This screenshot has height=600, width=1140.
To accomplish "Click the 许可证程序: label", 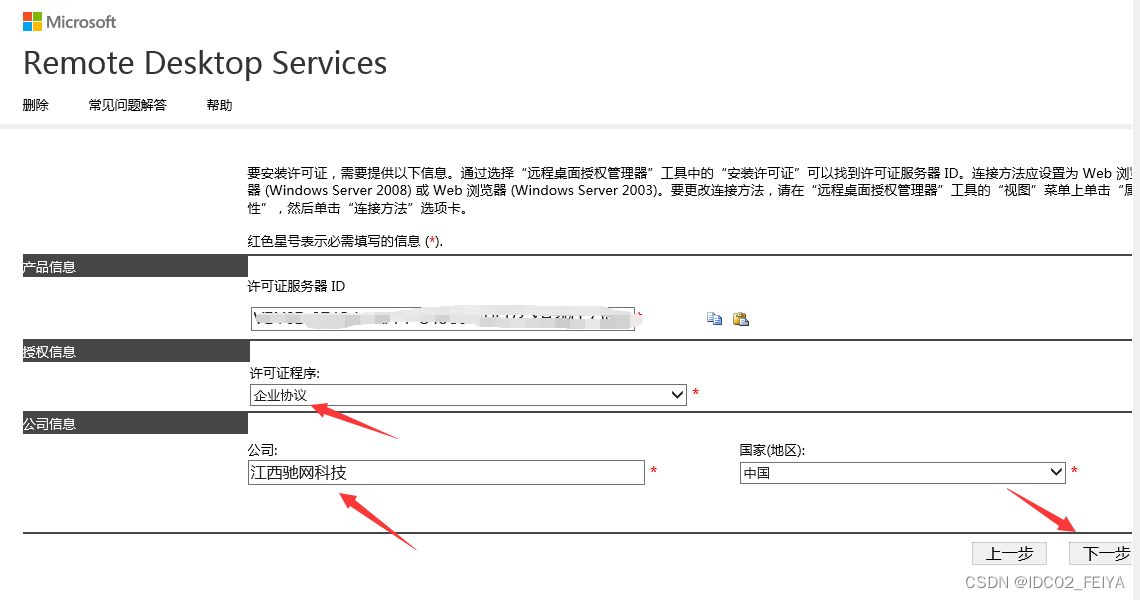I will [x=285, y=373].
